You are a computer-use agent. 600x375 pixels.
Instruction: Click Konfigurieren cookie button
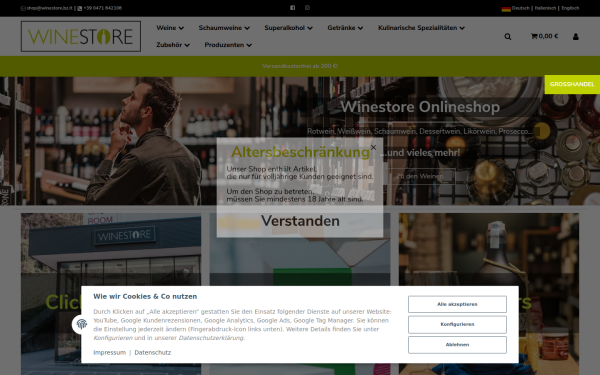click(457, 324)
